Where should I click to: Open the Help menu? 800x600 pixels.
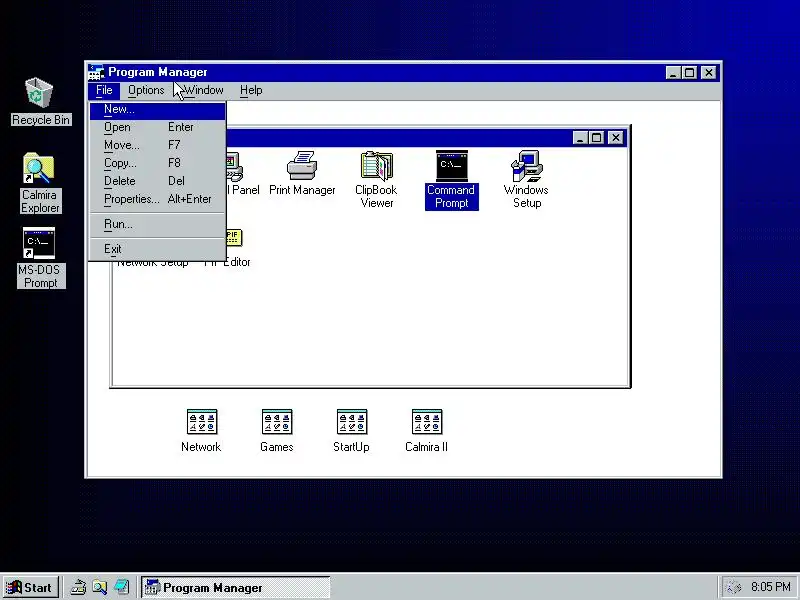251,90
